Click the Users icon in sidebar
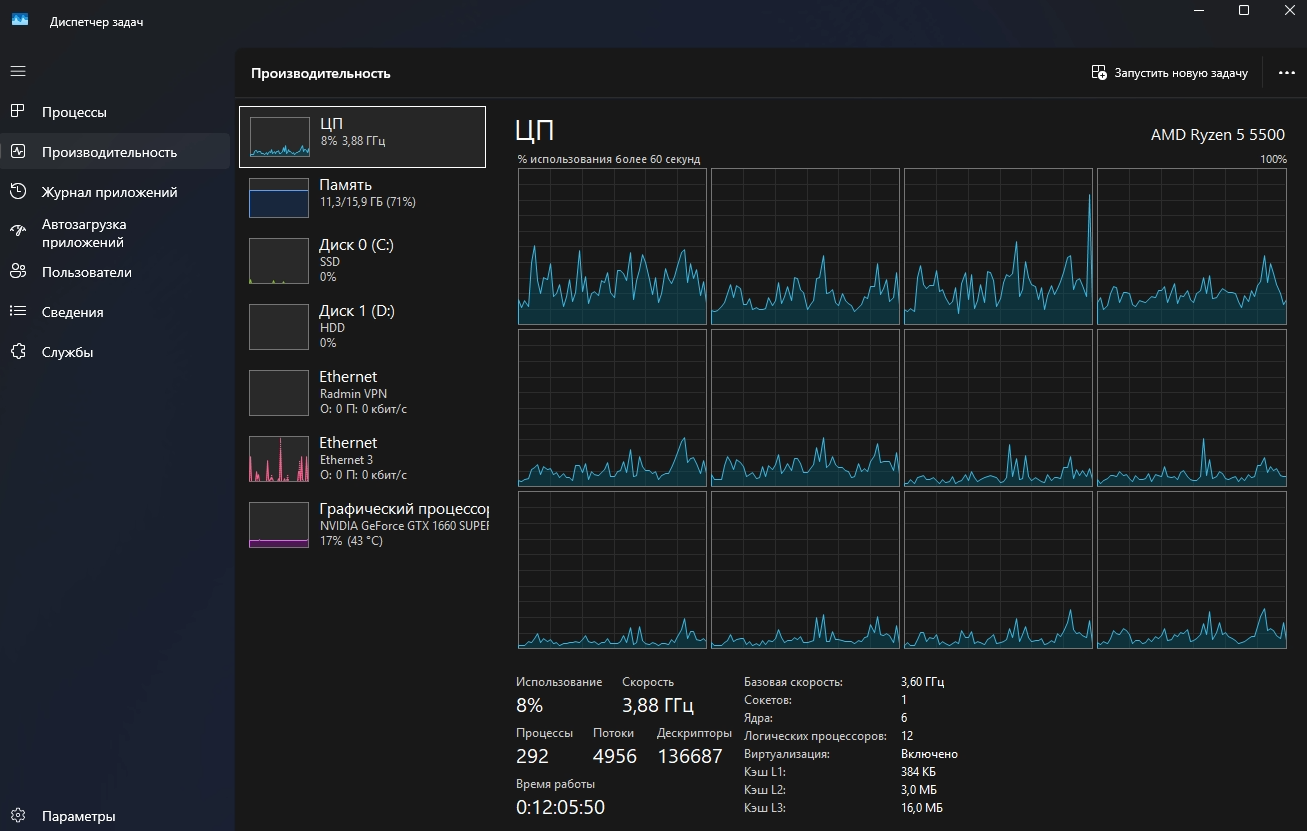1307x831 pixels. (x=18, y=272)
